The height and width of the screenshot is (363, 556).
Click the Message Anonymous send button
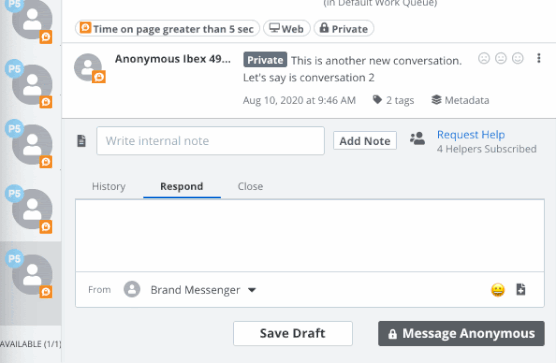pyautogui.click(x=461, y=334)
